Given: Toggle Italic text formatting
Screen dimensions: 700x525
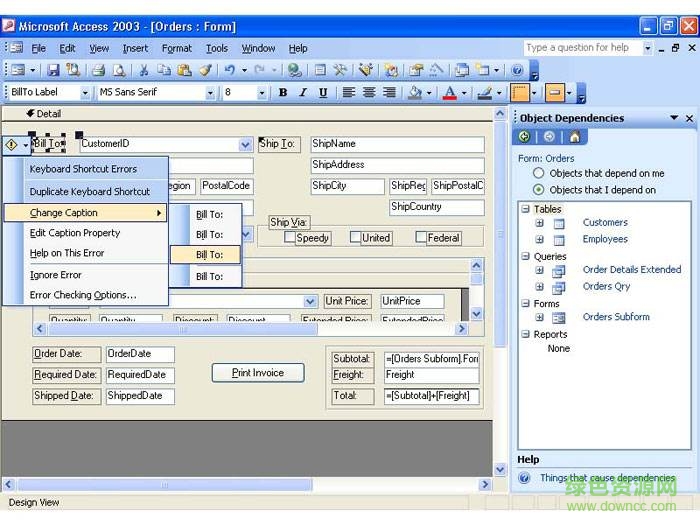Looking at the screenshot, I should (303, 93).
